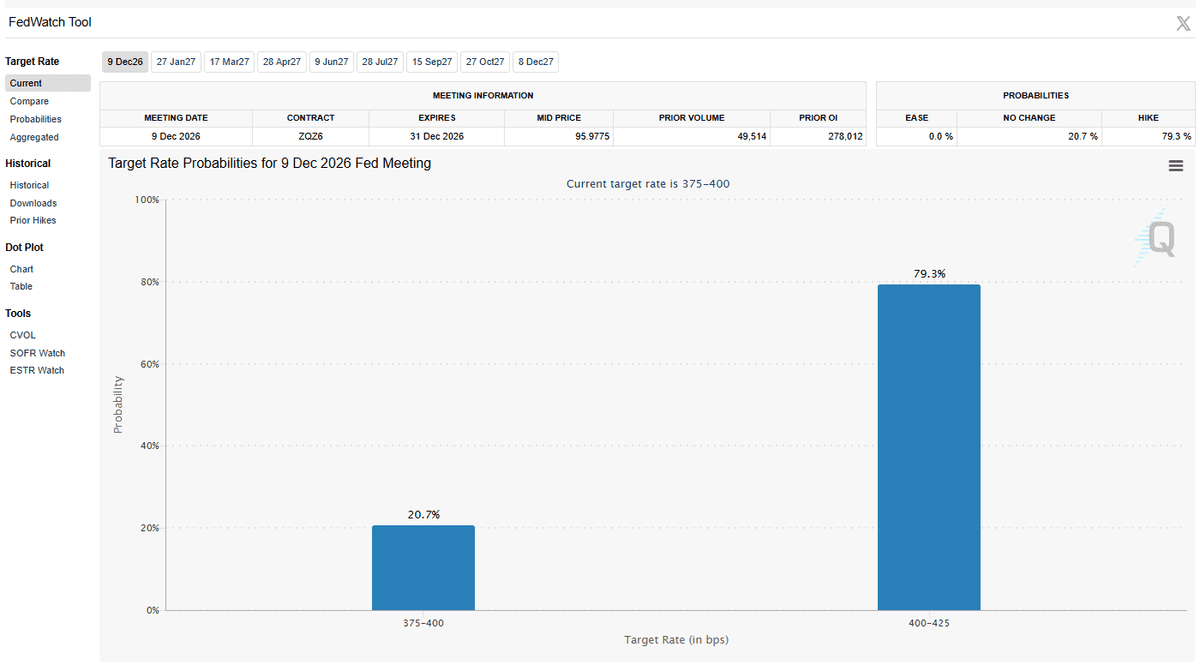Select the 15 Sep27 meeting tab
Viewport: 1200px width, 664px height.
pos(433,62)
